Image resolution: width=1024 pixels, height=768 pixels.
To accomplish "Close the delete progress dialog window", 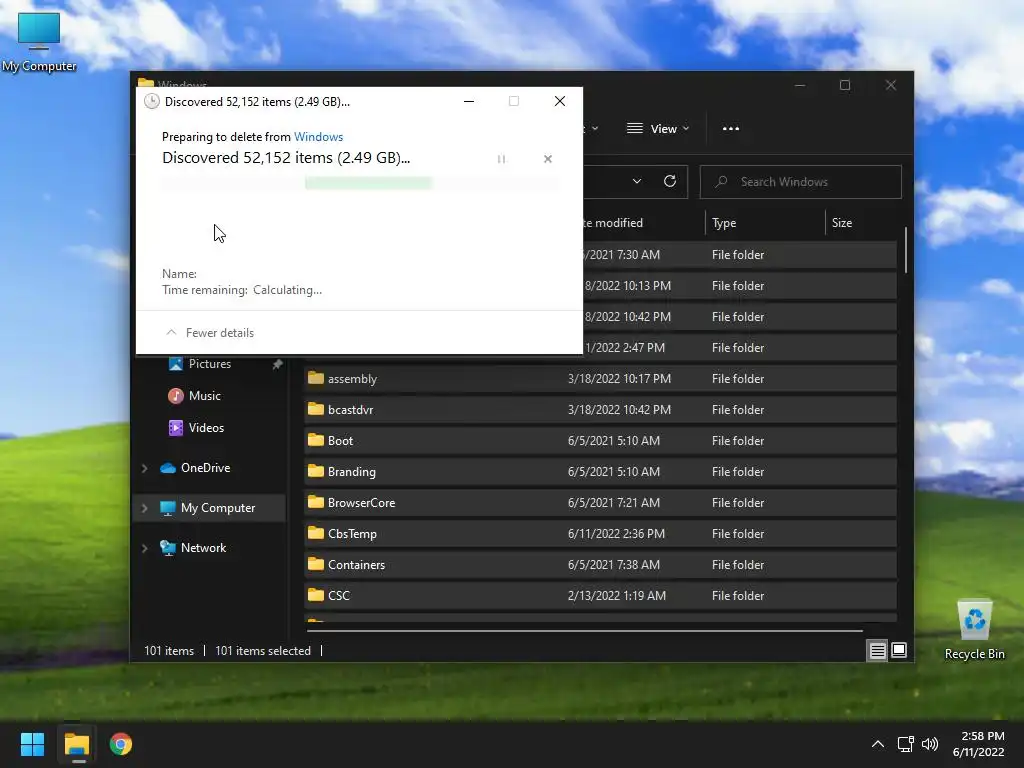I will pyautogui.click(x=560, y=101).
